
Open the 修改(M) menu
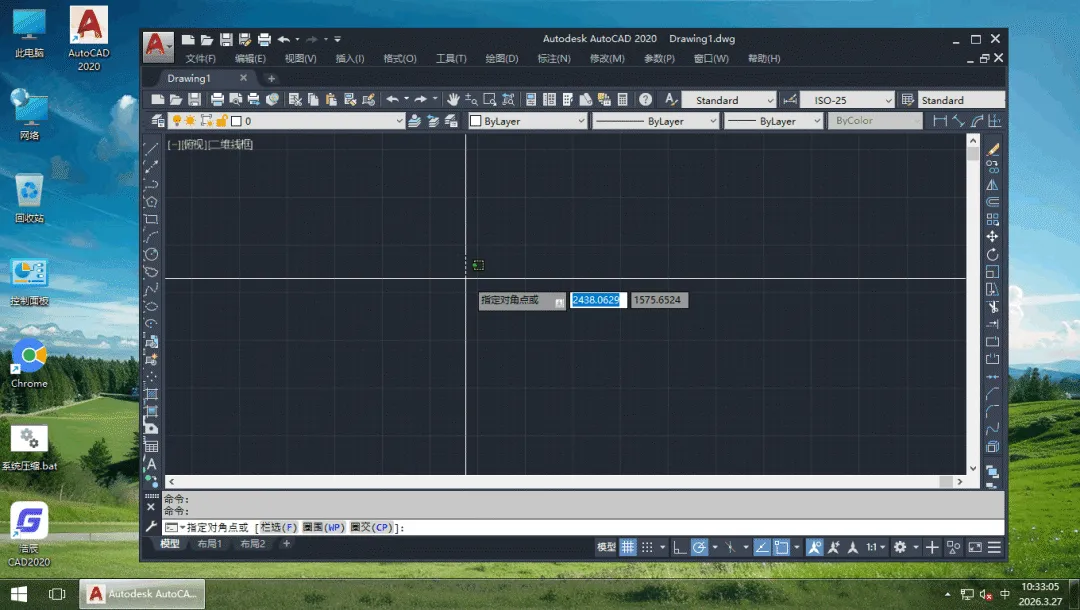(607, 59)
